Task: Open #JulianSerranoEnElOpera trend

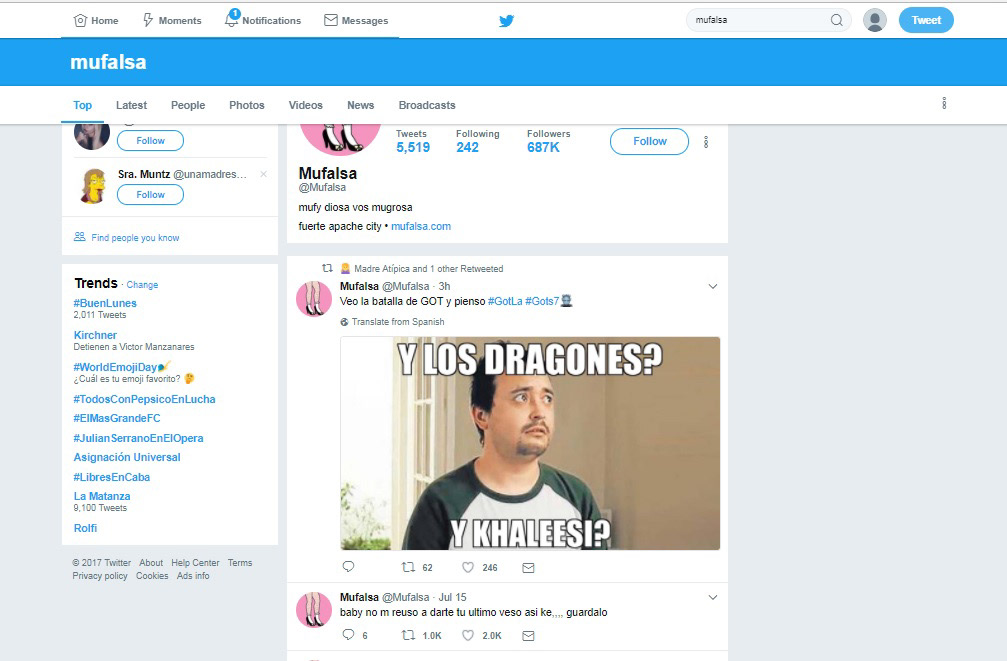Action: (138, 438)
